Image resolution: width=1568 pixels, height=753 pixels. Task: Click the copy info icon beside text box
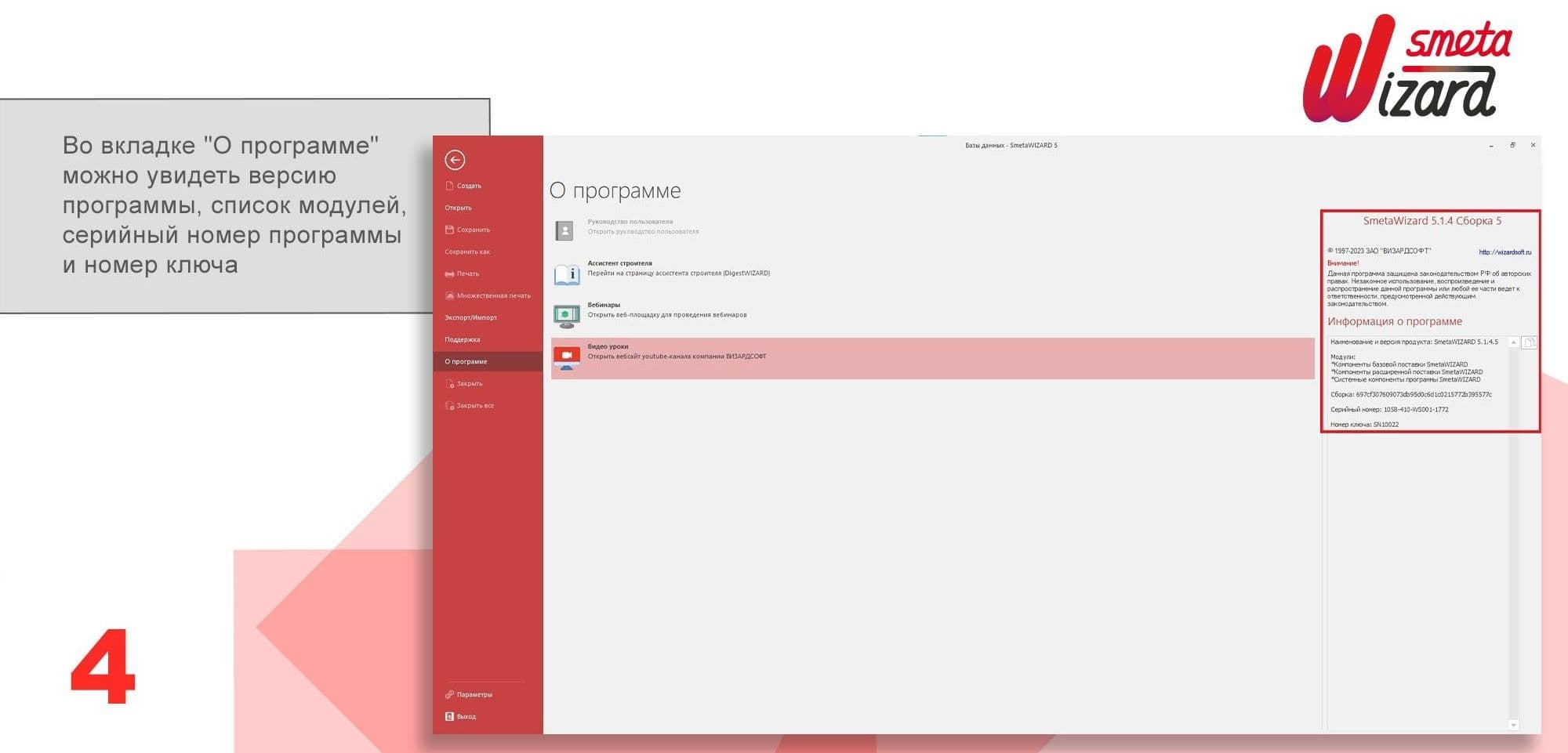click(1529, 342)
